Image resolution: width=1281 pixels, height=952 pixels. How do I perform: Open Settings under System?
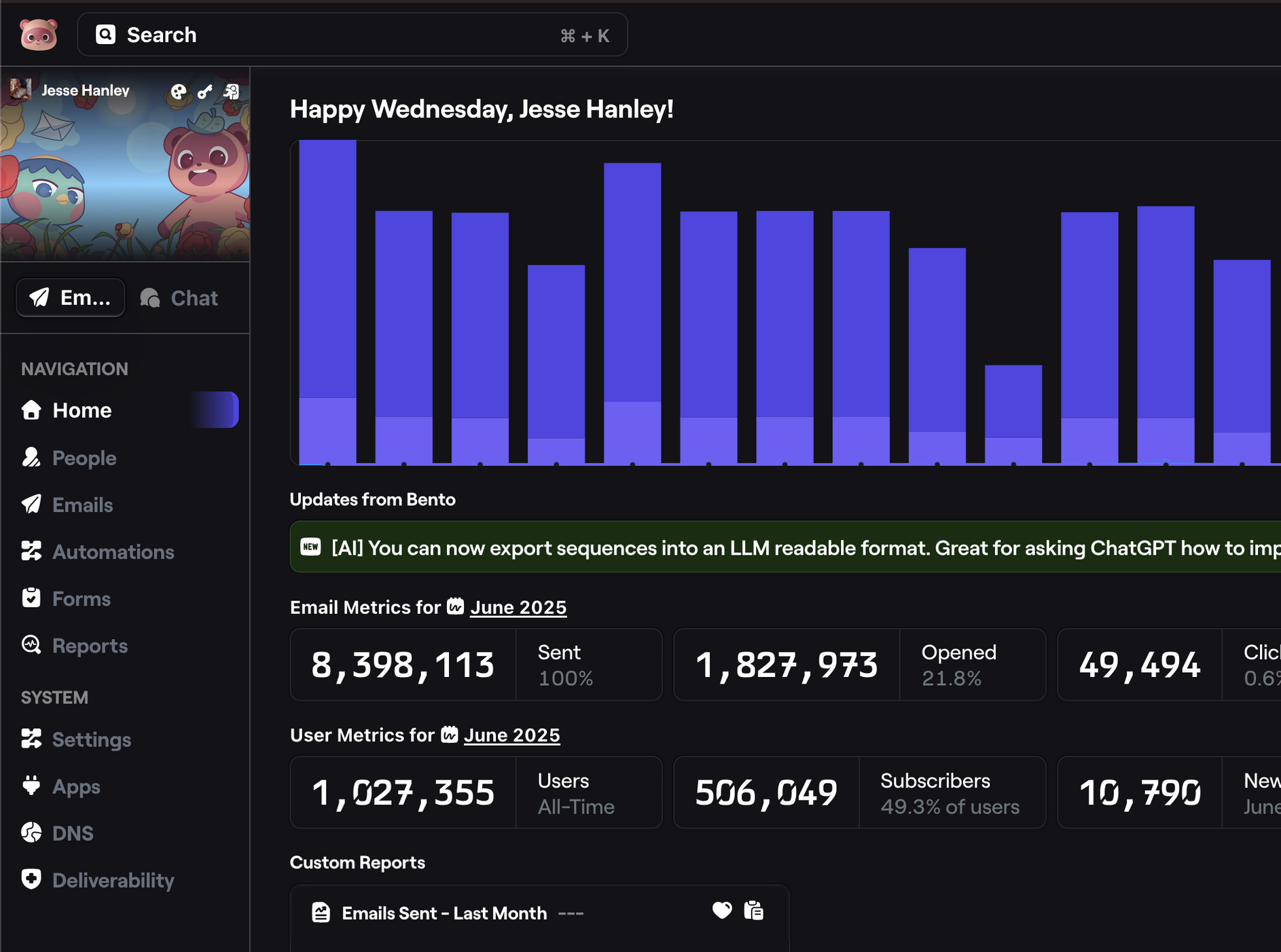click(x=76, y=739)
